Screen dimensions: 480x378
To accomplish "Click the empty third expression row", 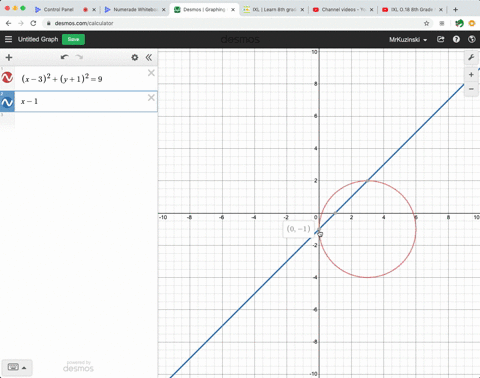I will [x=79, y=121].
